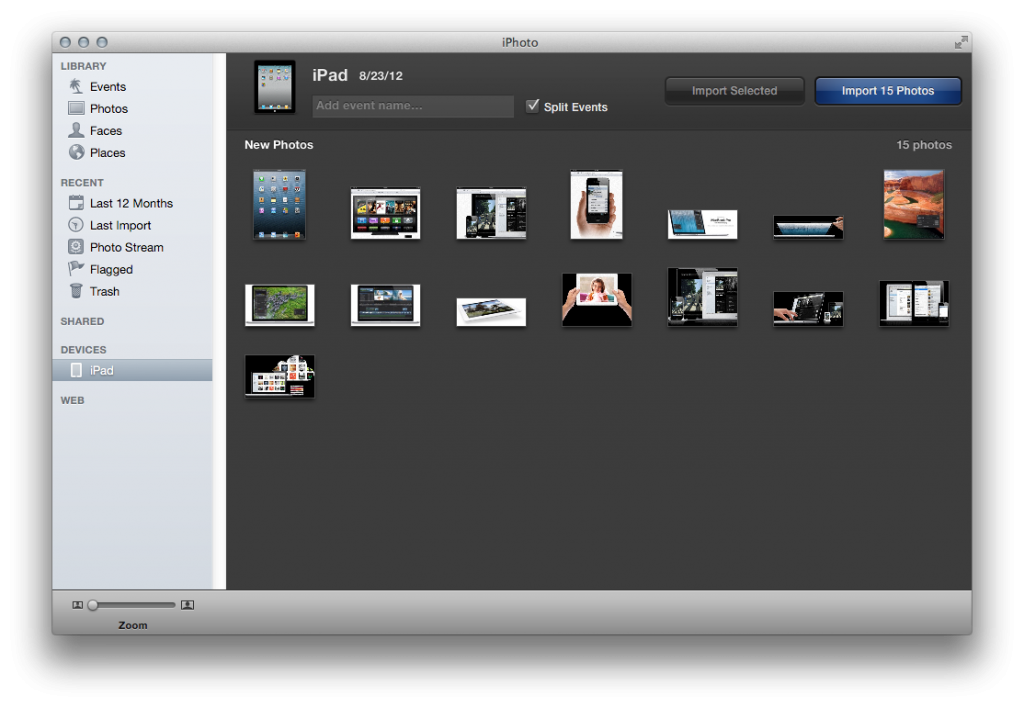Toggle the Split Events checkbox

click(533, 106)
